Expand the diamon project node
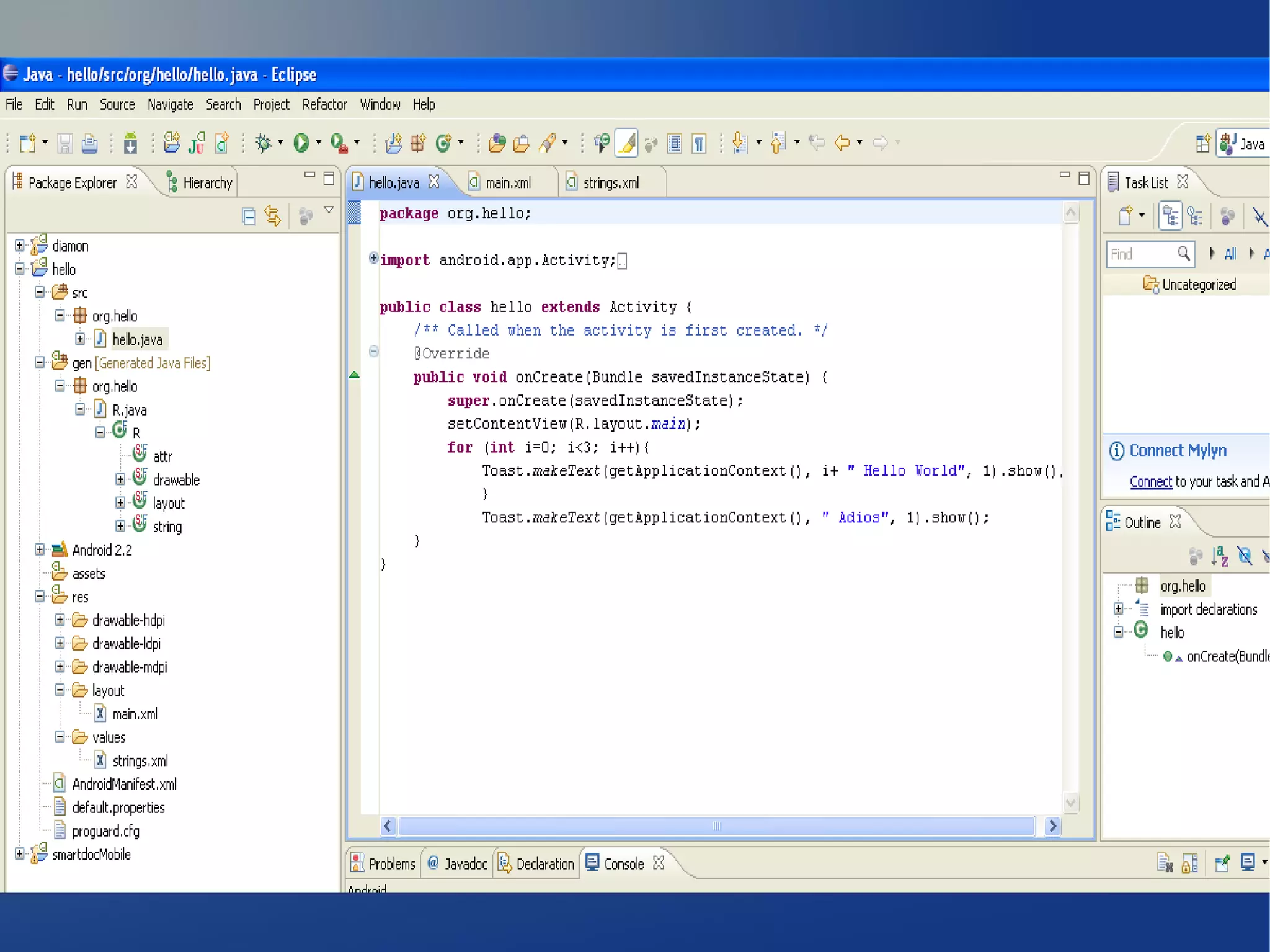The height and width of the screenshot is (952, 1270). tap(20, 246)
